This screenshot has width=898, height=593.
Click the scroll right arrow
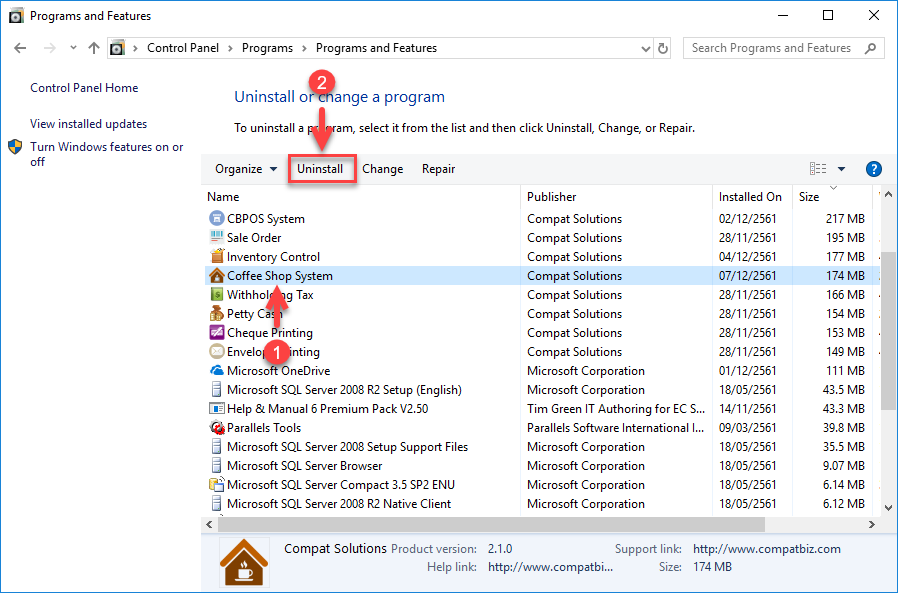click(871, 524)
